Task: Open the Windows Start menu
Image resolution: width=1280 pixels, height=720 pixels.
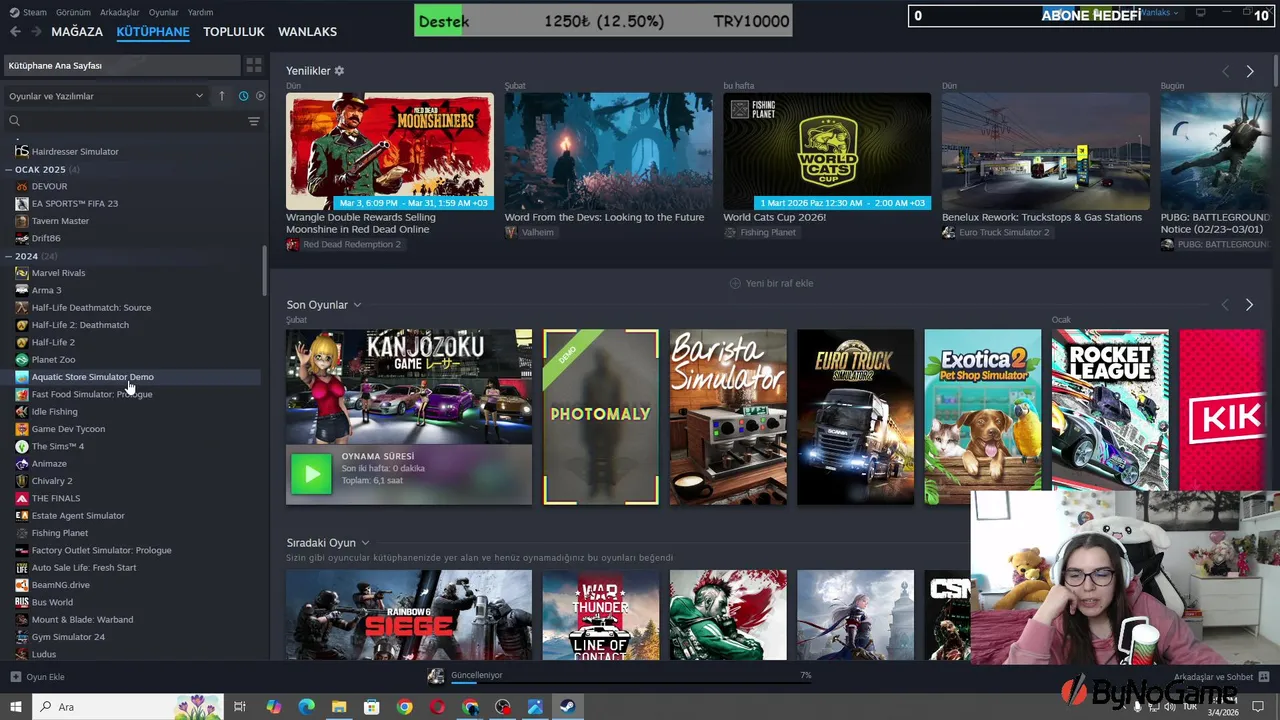Action: (15, 707)
